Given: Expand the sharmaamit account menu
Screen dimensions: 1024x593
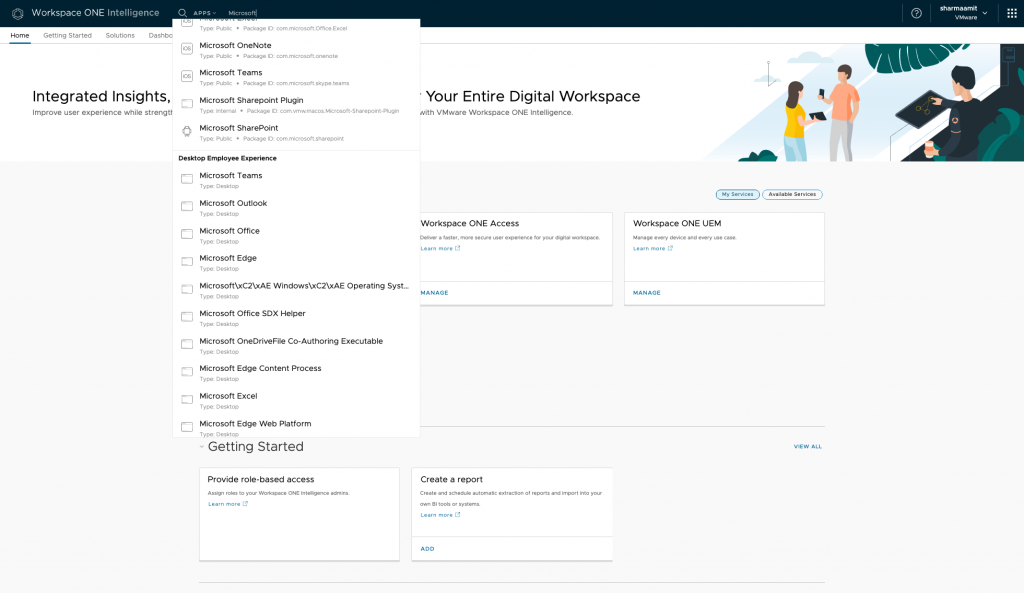Looking at the screenshot, I should point(963,13).
